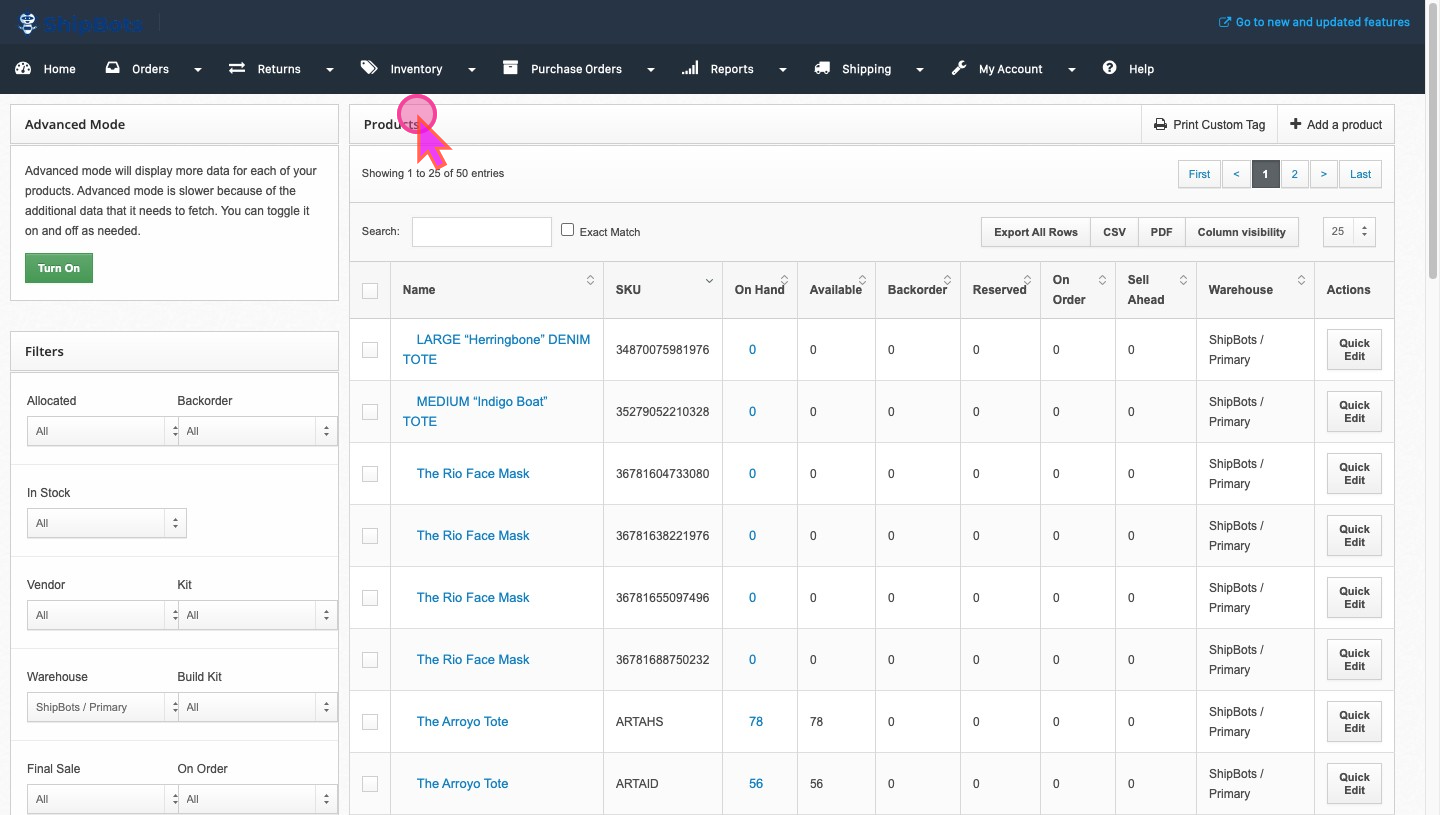This screenshot has height=815, width=1440.
Task: Sort by Available column arrows
Action: point(863,280)
